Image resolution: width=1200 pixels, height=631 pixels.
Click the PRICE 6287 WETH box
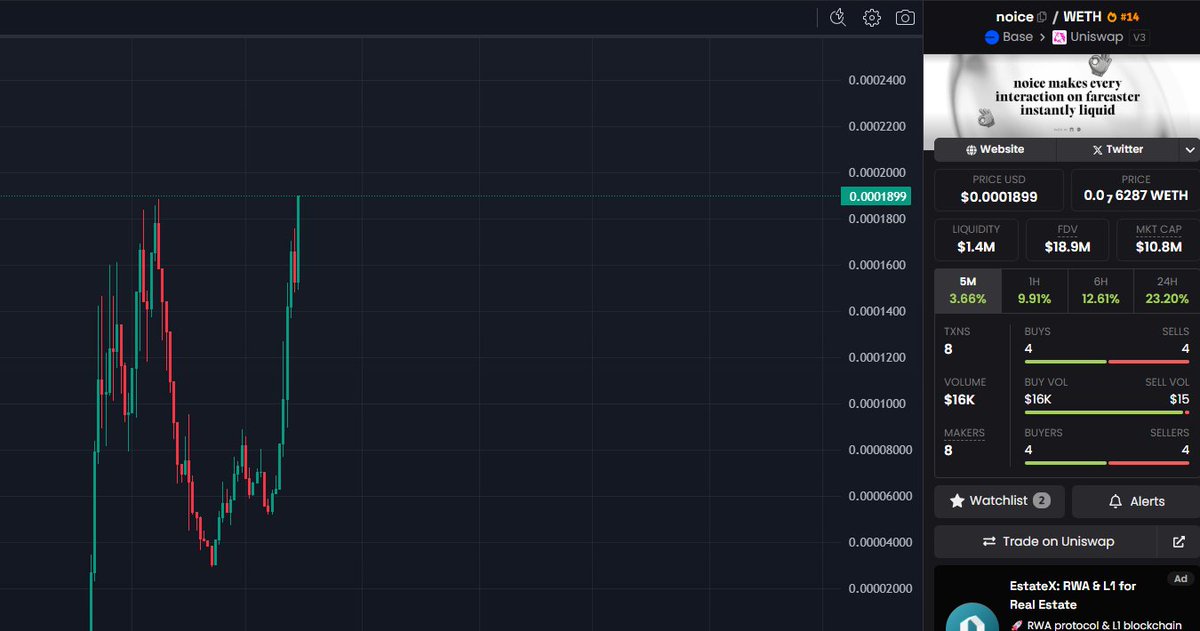click(1135, 189)
